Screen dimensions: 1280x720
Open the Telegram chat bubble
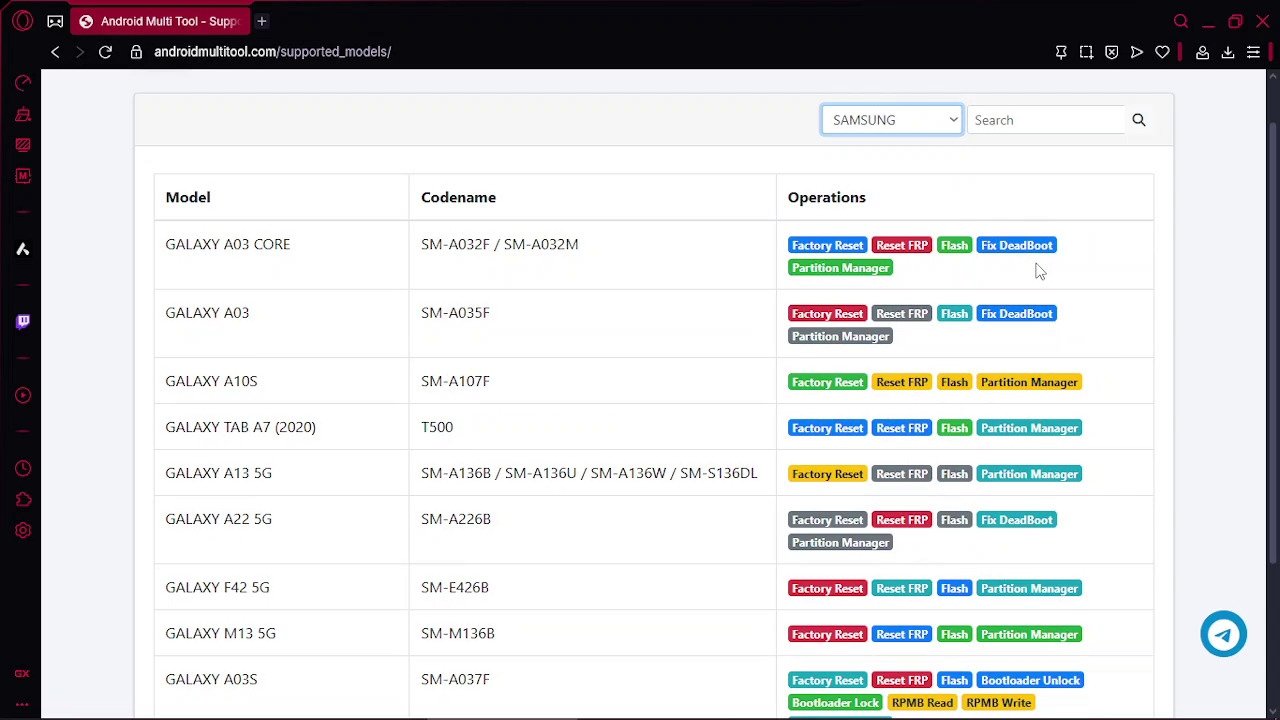[x=1223, y=634]
